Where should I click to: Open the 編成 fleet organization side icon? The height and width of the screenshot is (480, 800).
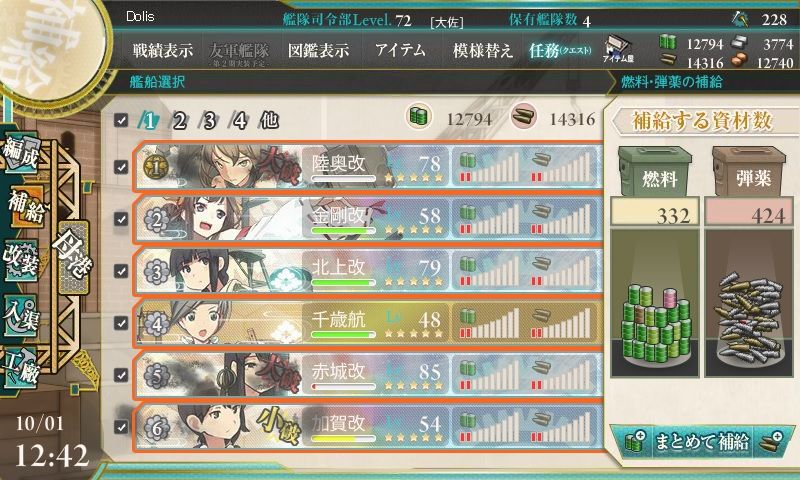point(21,153)
